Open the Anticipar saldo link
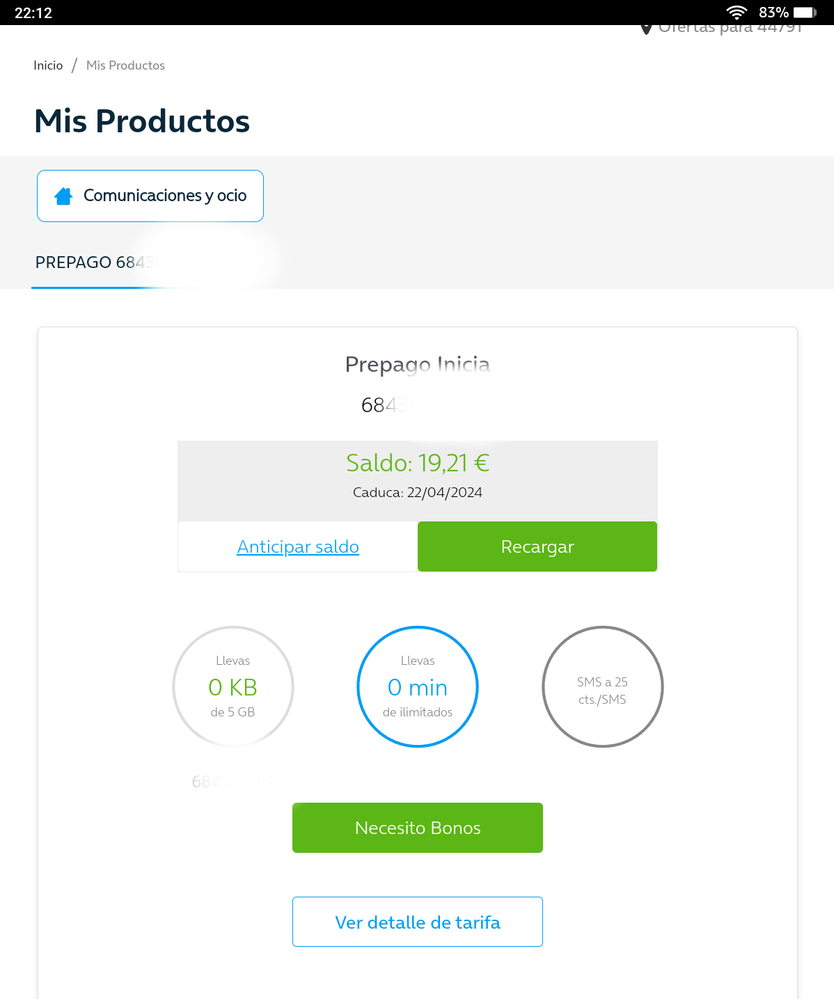This screenshot has width=834, height=999. (298, 547)
